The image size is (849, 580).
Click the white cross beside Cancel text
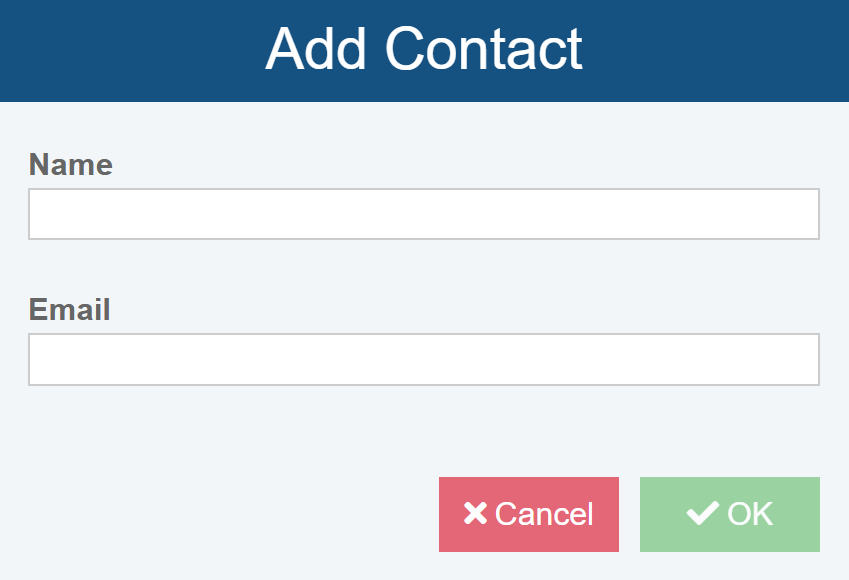point(475,514)
